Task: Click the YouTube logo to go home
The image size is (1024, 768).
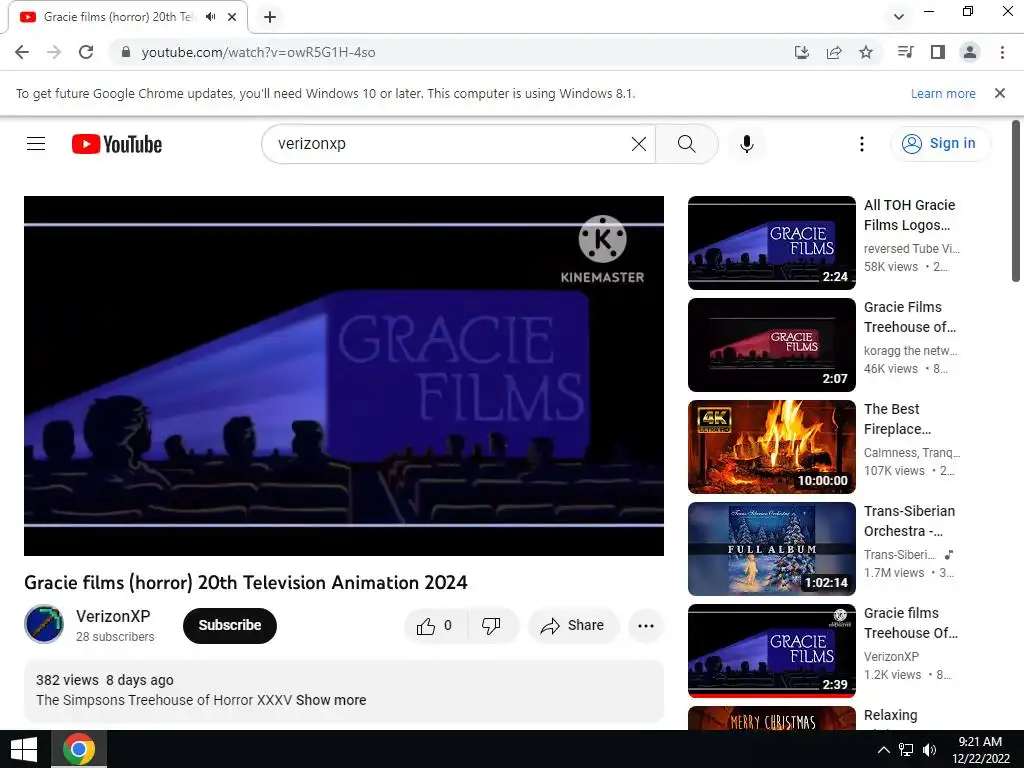Action: (x=117, y=144)
